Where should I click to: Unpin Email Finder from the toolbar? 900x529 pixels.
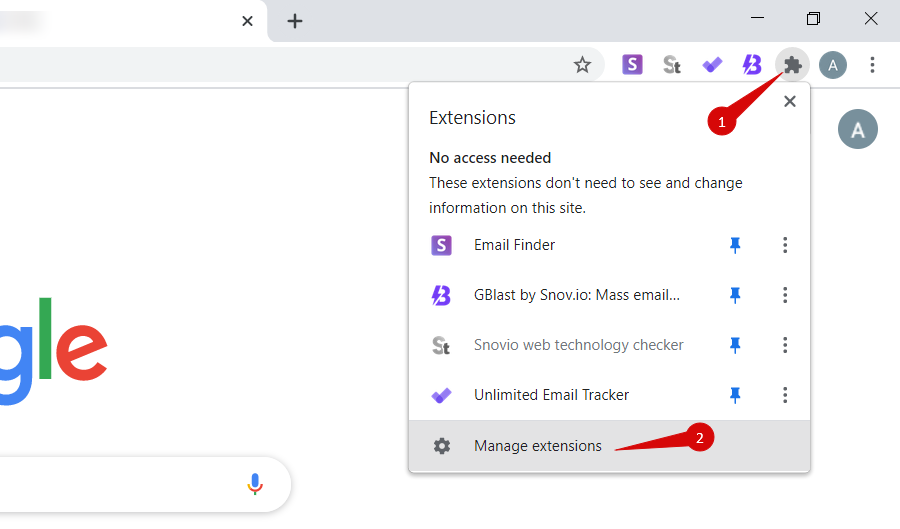point(735,245)
